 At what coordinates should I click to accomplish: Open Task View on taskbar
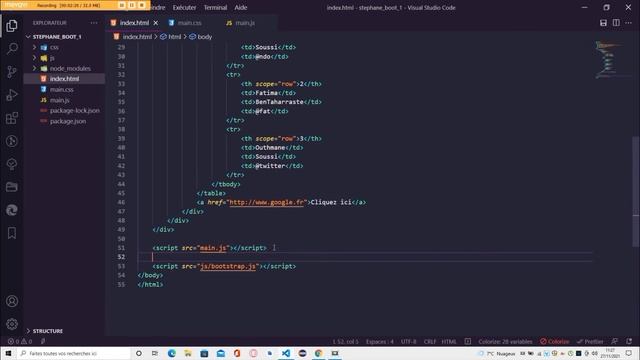[x=155, y=353]
